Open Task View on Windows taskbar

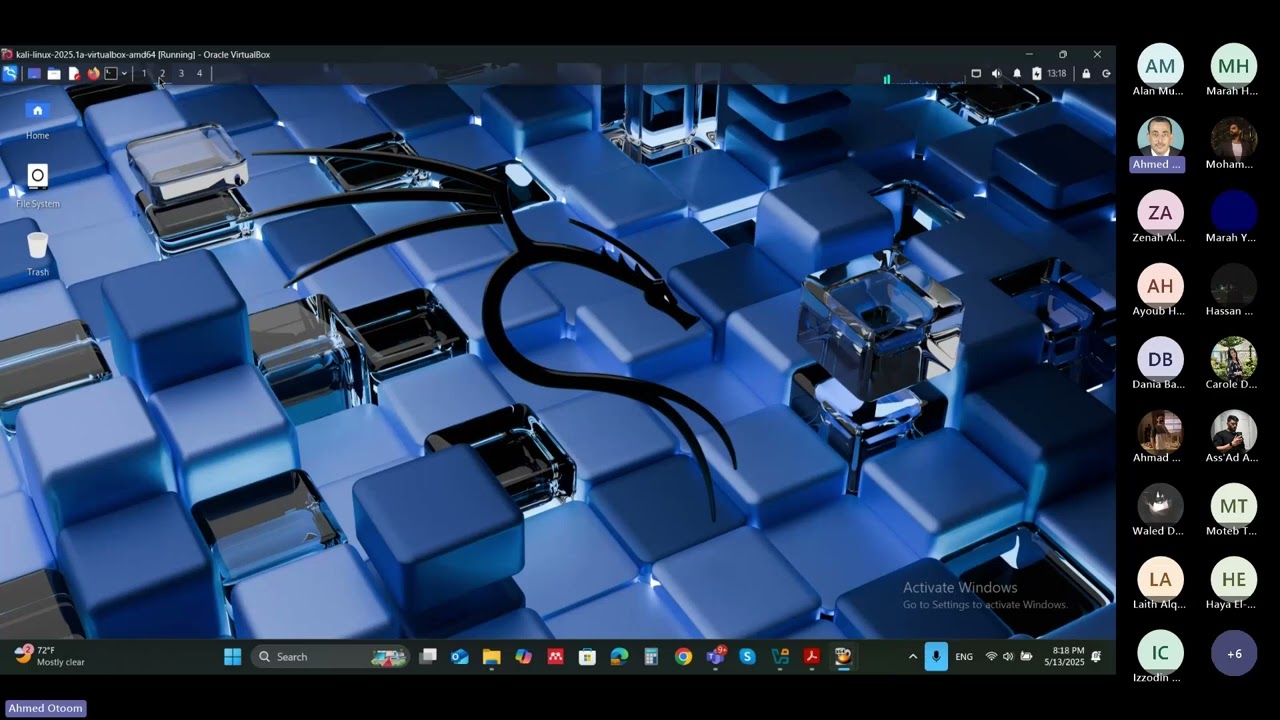tap(428, 657)
